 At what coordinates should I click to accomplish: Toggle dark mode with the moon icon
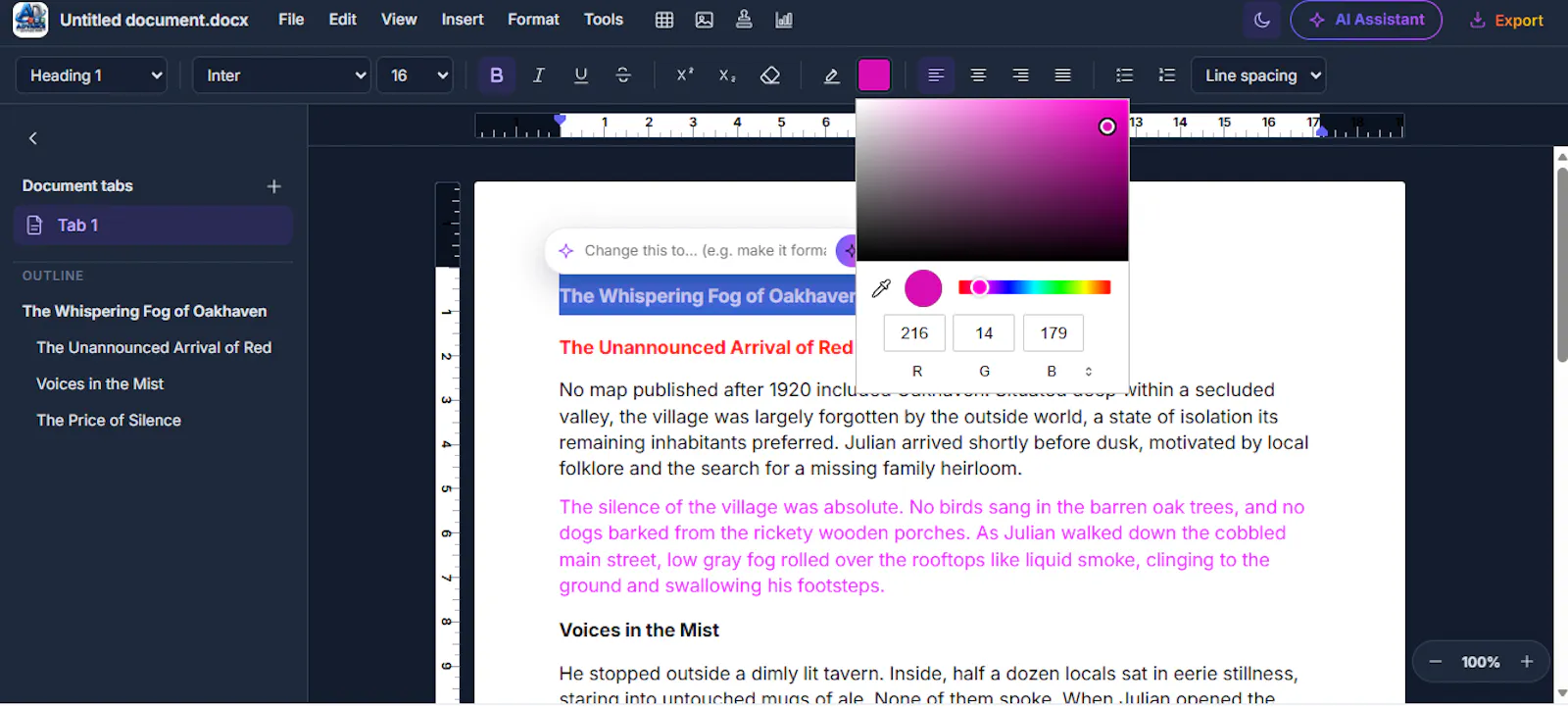[1262, 20]
